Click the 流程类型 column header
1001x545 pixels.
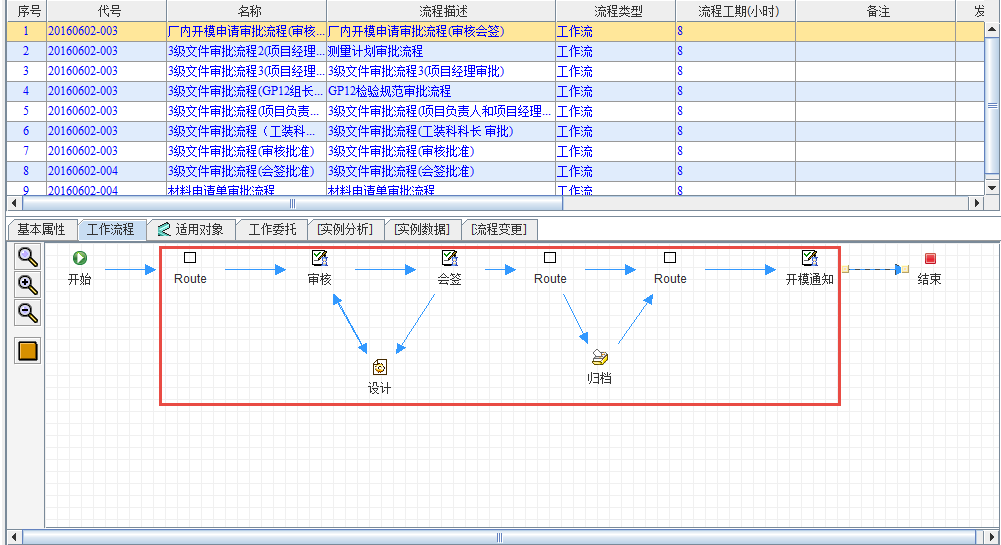coord(615,11)
